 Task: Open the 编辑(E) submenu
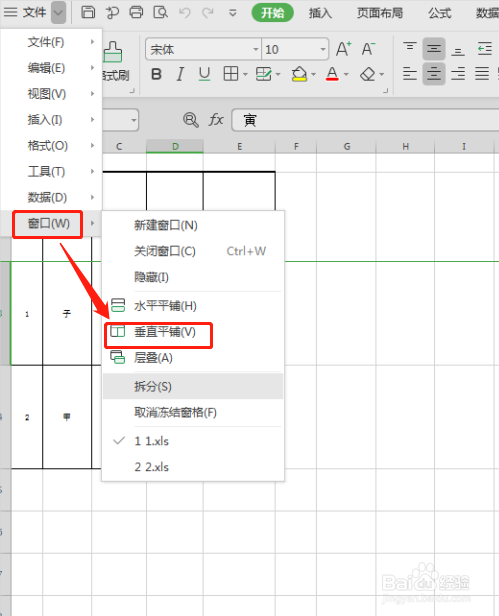(x=51, y=68)
